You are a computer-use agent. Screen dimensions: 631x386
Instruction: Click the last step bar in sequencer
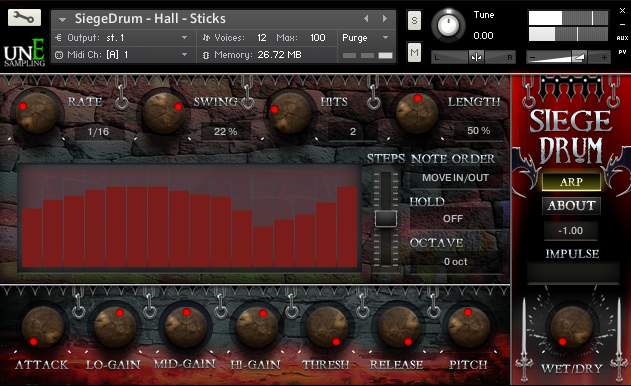tap(347, 227)
